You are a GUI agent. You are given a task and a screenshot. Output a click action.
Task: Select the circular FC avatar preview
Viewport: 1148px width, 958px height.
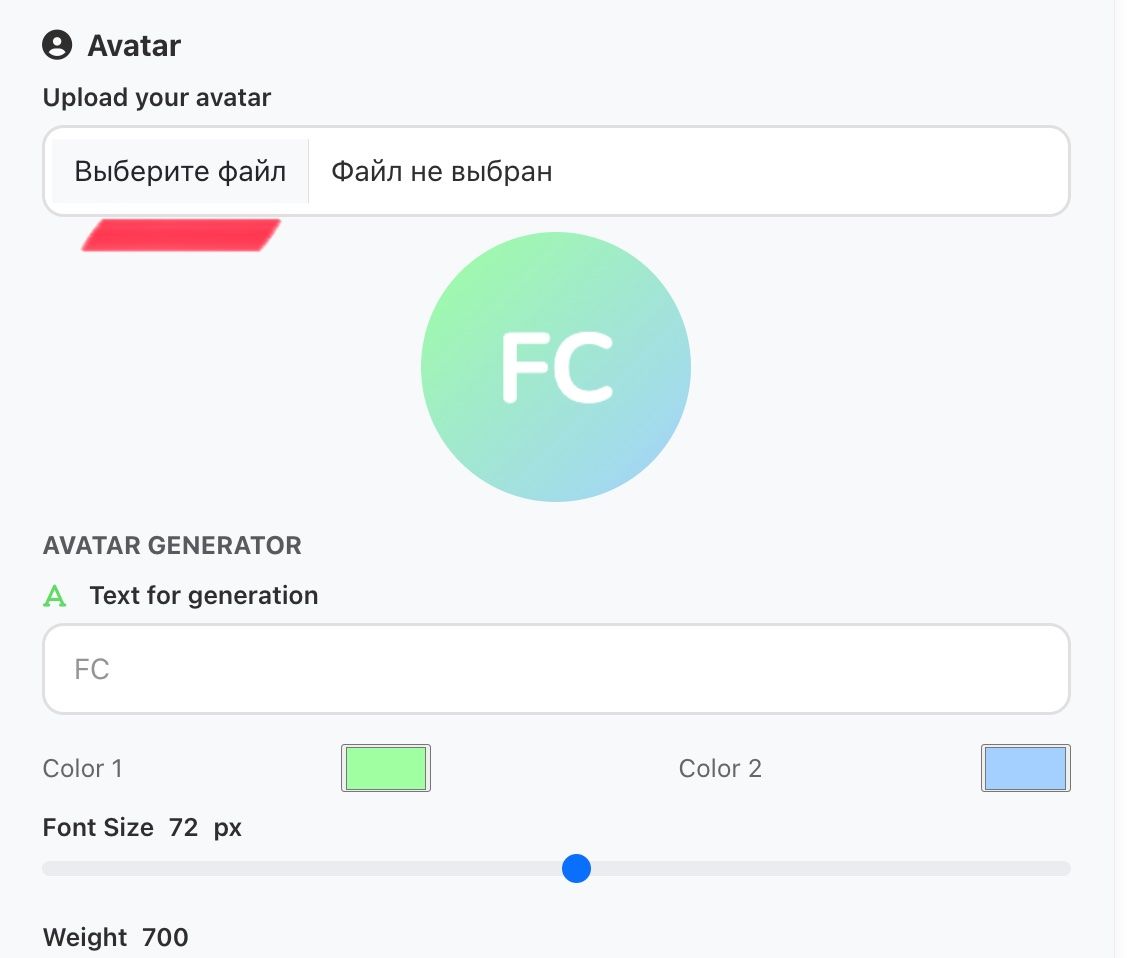[x=555, y=366]
